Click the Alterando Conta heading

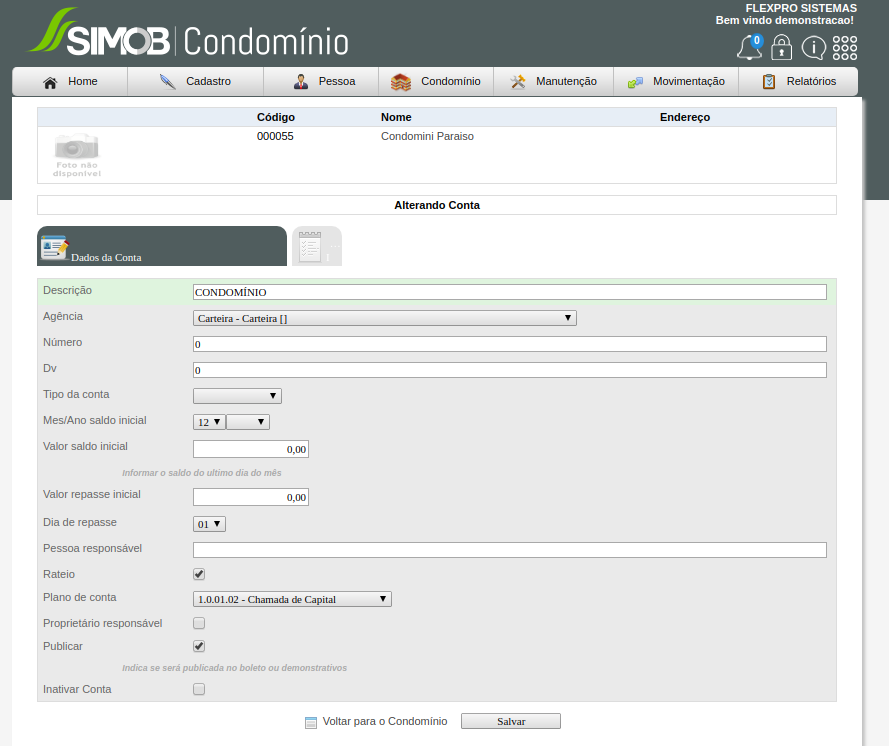[437, 205]
